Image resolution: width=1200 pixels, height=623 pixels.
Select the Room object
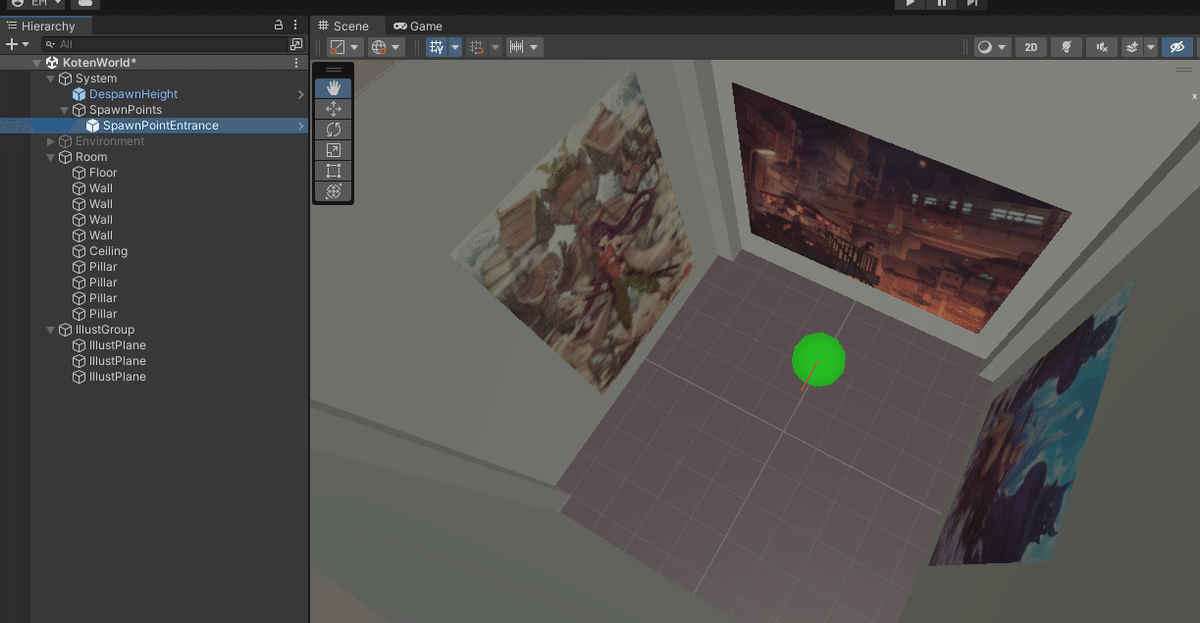(x=91, y=157)
